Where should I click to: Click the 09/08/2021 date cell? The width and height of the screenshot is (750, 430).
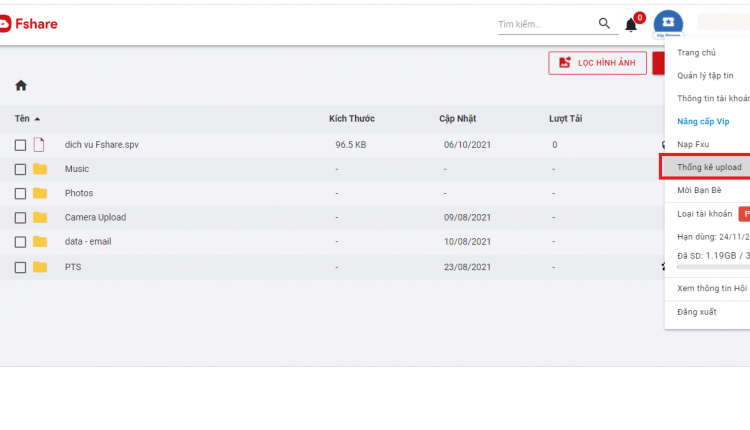[x=467, y=217]
